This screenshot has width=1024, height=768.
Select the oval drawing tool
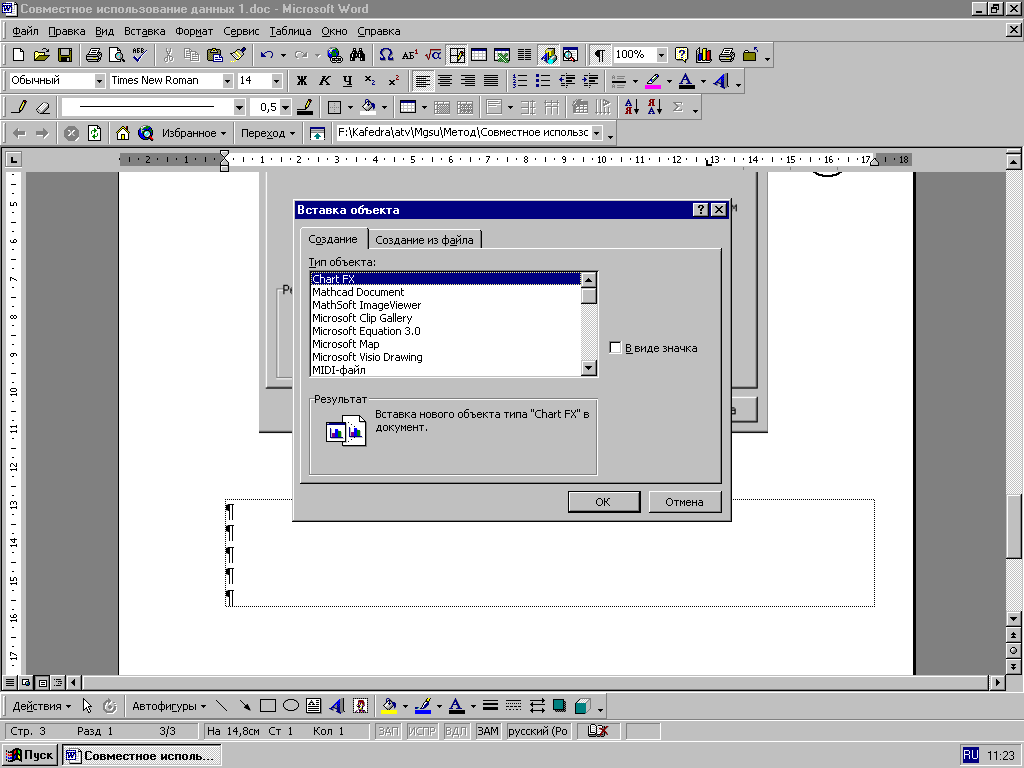click(x=291, y=705)
